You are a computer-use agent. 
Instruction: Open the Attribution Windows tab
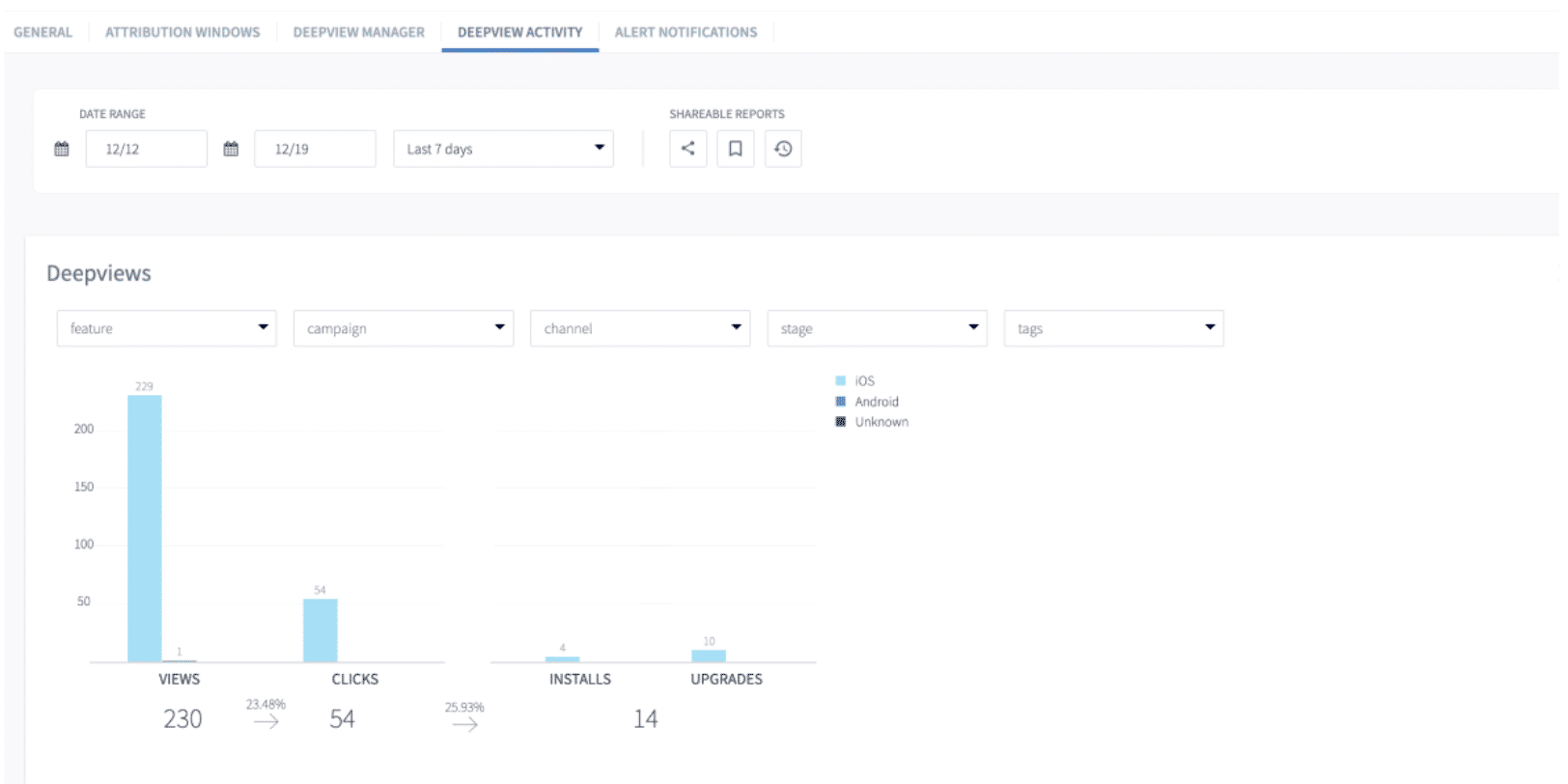pyautogui.click(x=182, y=32)
